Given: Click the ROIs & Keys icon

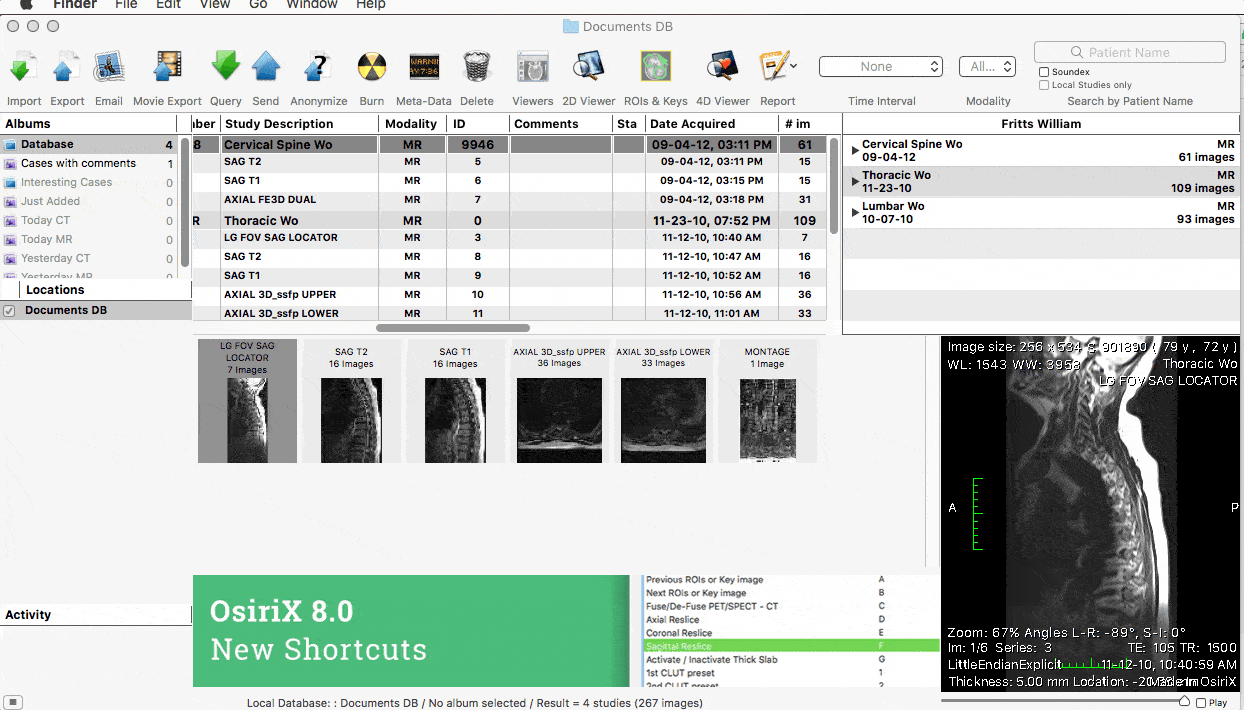Looking at the screenshot, I should pos(655,67).
